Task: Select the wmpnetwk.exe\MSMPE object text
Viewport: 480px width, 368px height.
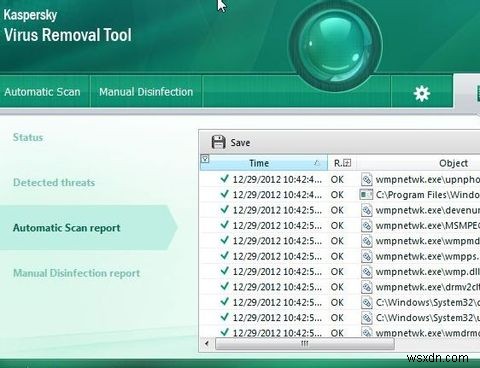Action: tap(428, 226)
